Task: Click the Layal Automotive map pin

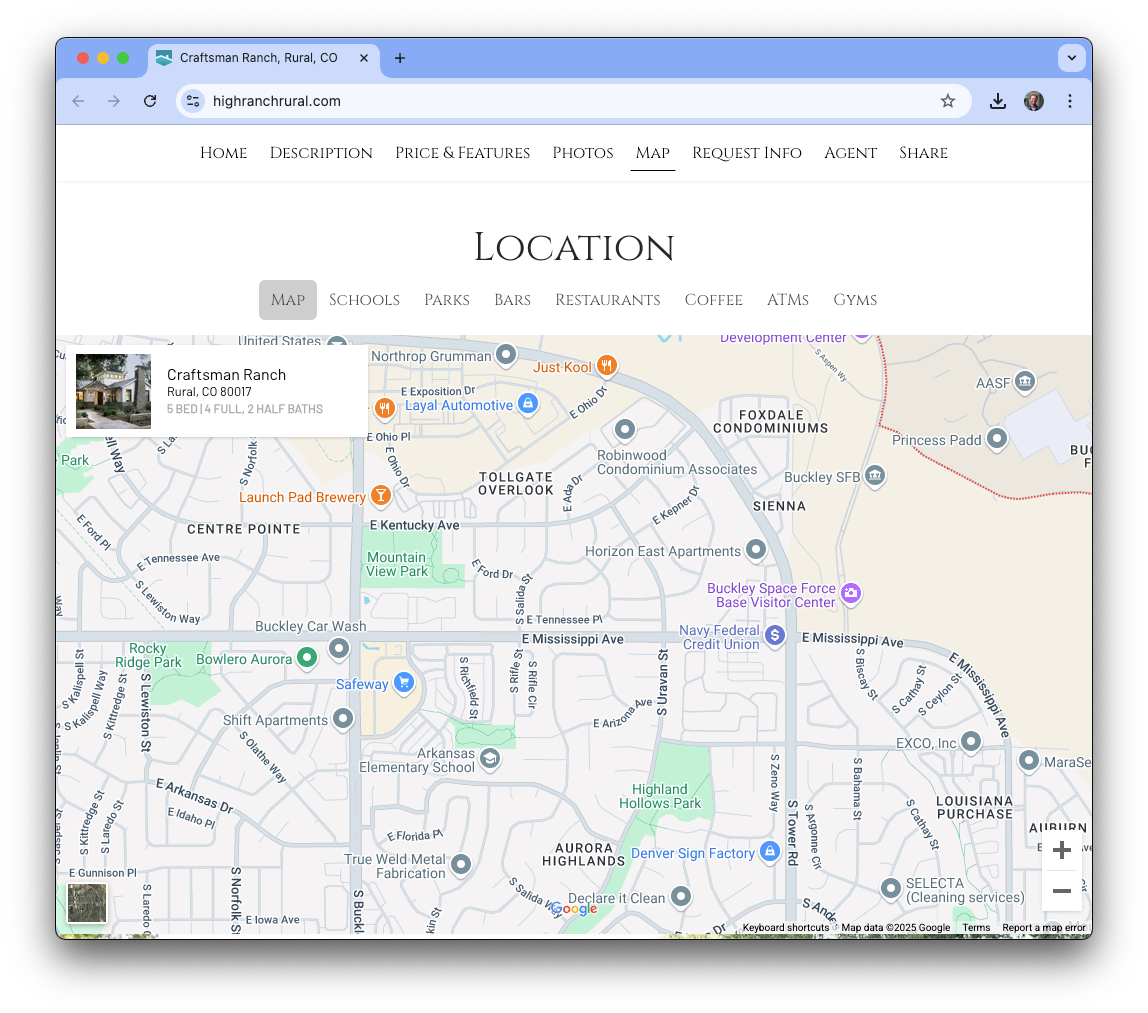Action: [528, 403]
